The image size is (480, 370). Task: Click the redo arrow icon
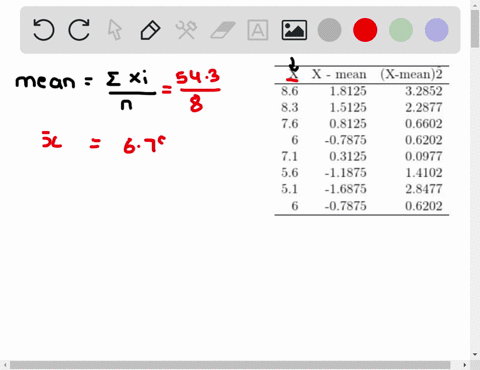pyautogui.click(x=79, y=30)
